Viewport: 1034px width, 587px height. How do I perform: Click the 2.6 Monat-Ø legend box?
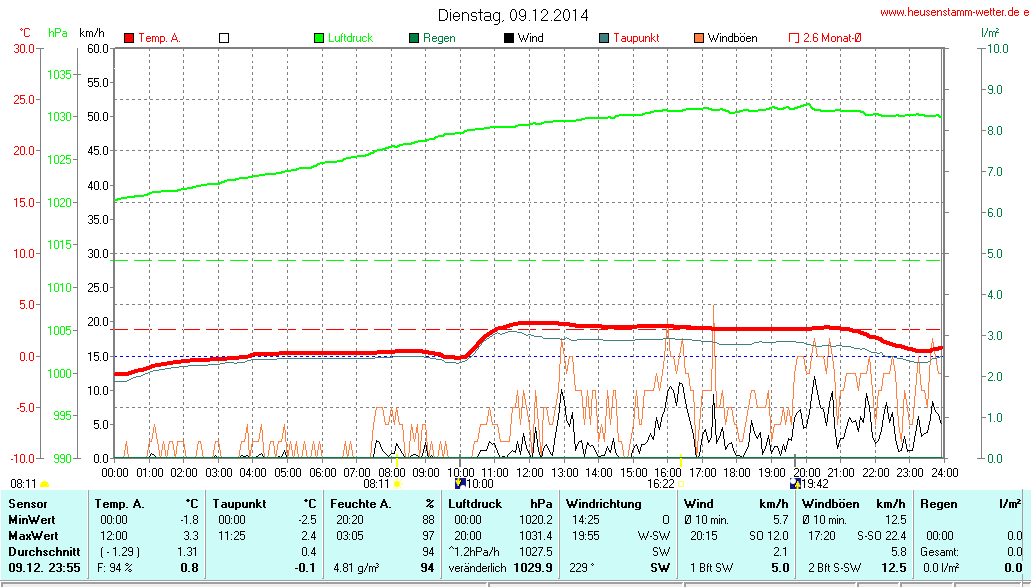[794, 38]
